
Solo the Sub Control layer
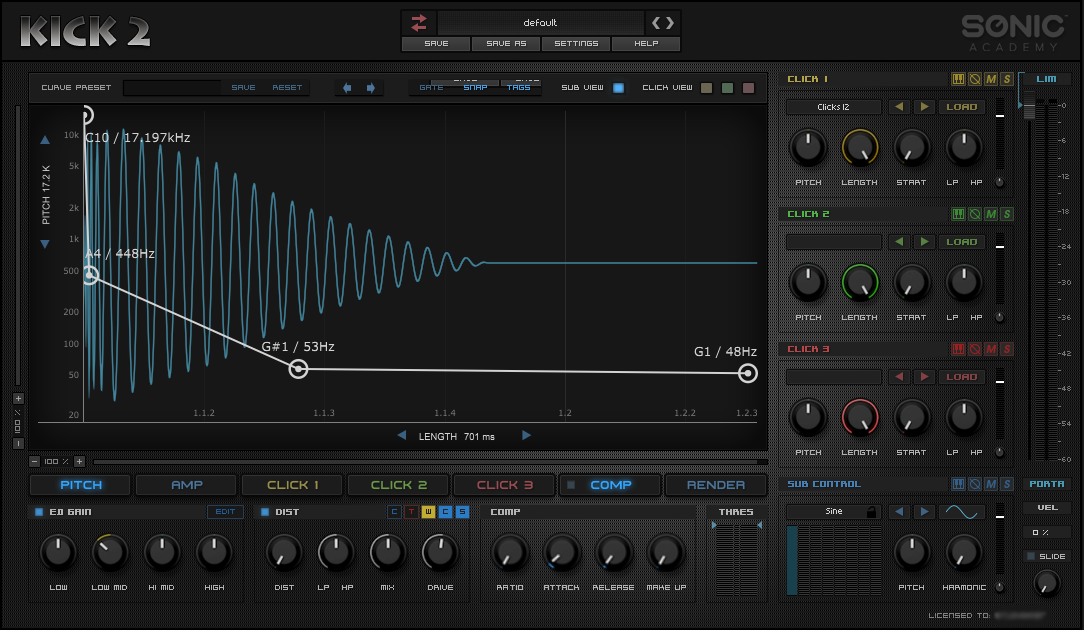pos(1007,484)
